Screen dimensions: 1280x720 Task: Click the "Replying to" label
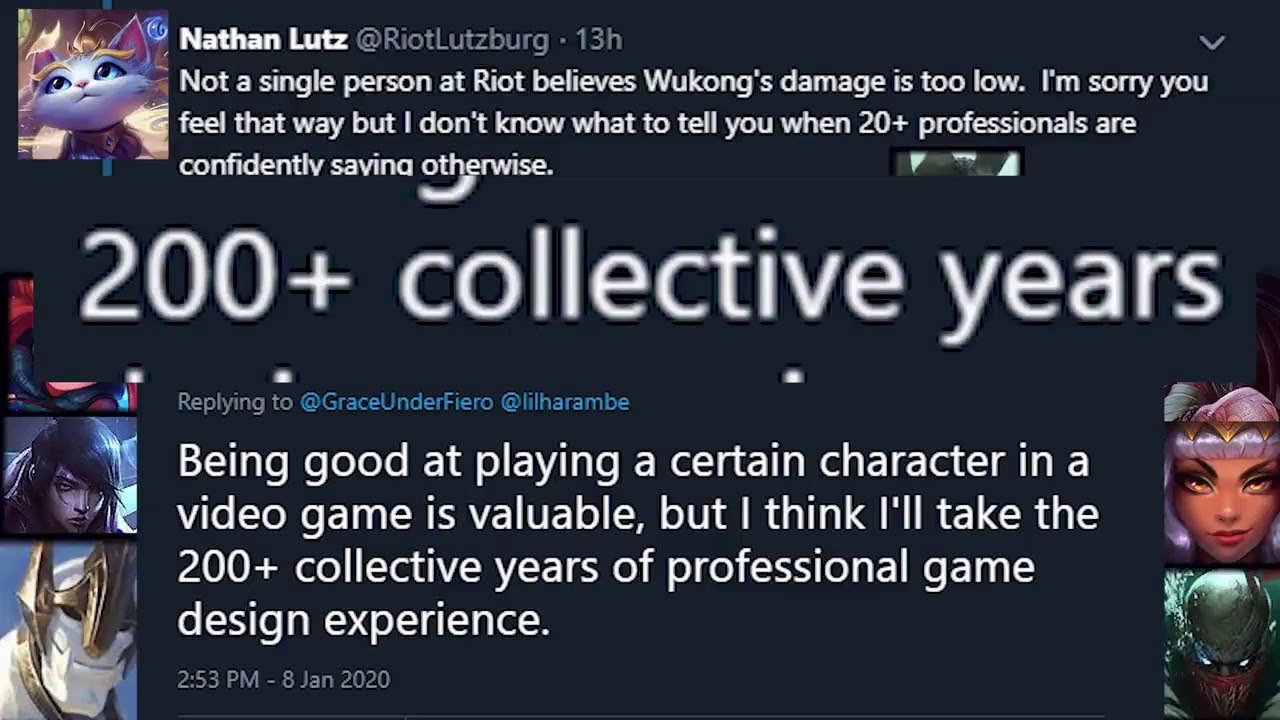pos(234,402)
